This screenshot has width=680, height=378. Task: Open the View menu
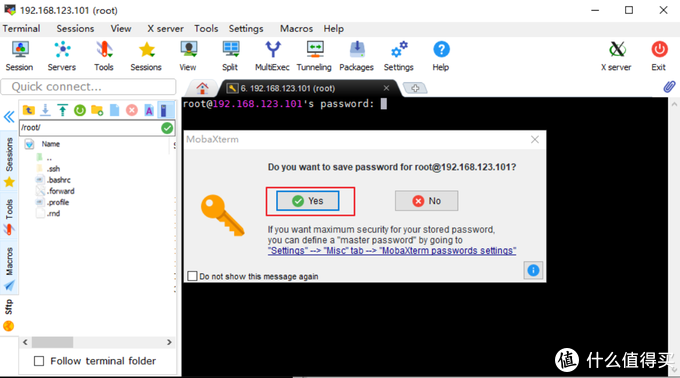(x=121, y=29)
